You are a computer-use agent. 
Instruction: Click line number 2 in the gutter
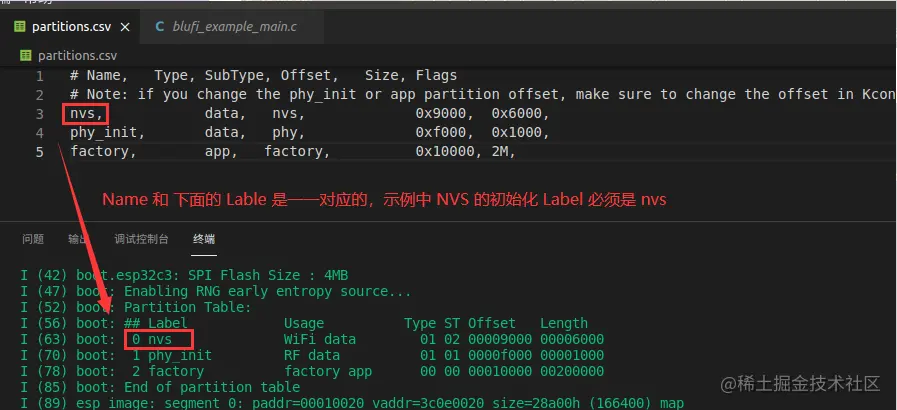point(39,95)
